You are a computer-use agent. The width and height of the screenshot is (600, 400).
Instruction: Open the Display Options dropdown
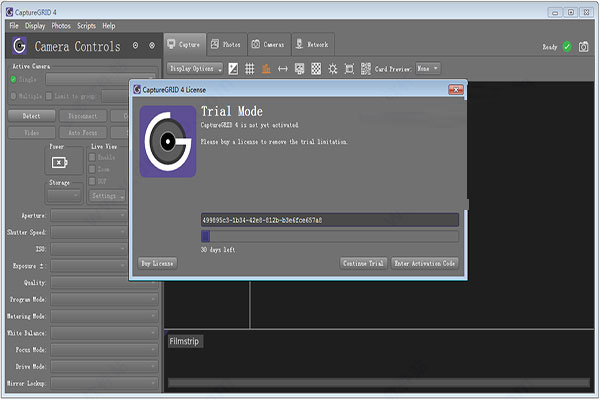[195, 69]
